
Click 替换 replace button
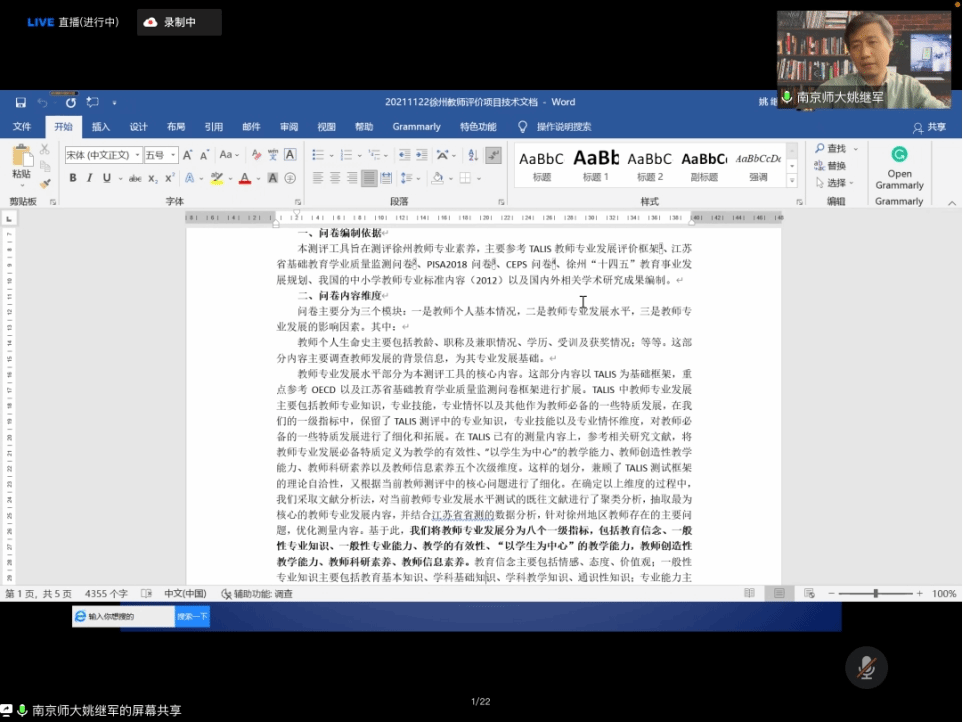830,166
